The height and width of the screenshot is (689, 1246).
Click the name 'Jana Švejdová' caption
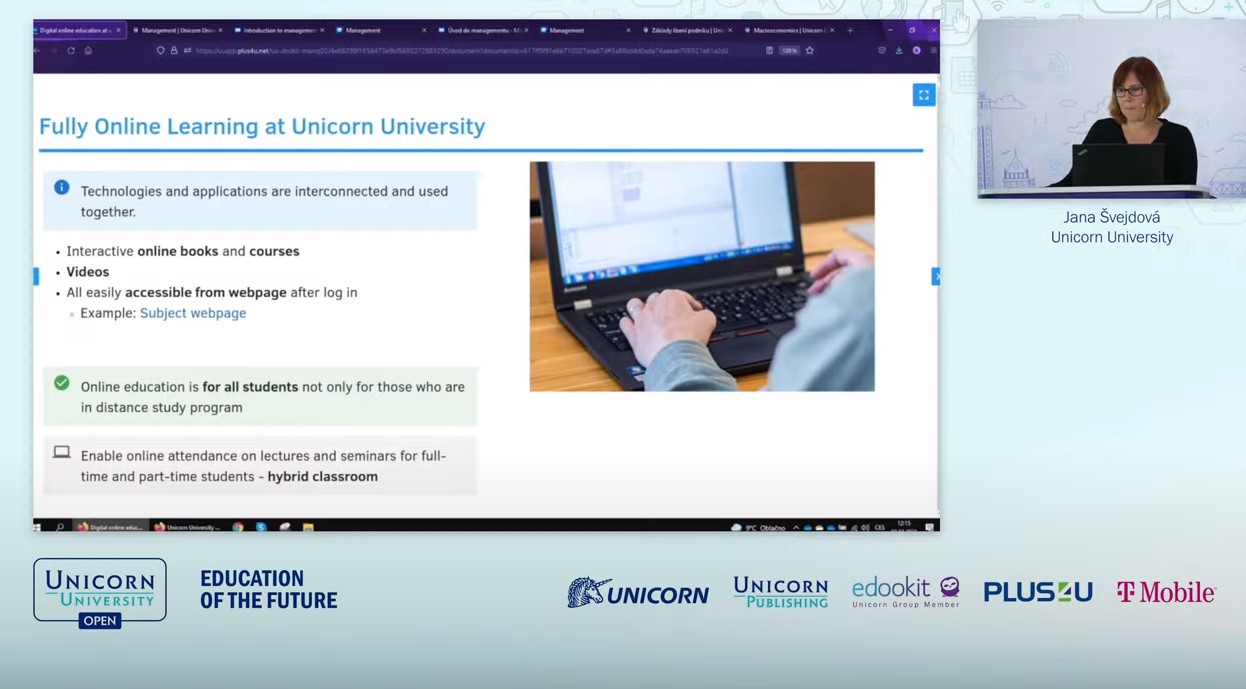point(1112,217)
